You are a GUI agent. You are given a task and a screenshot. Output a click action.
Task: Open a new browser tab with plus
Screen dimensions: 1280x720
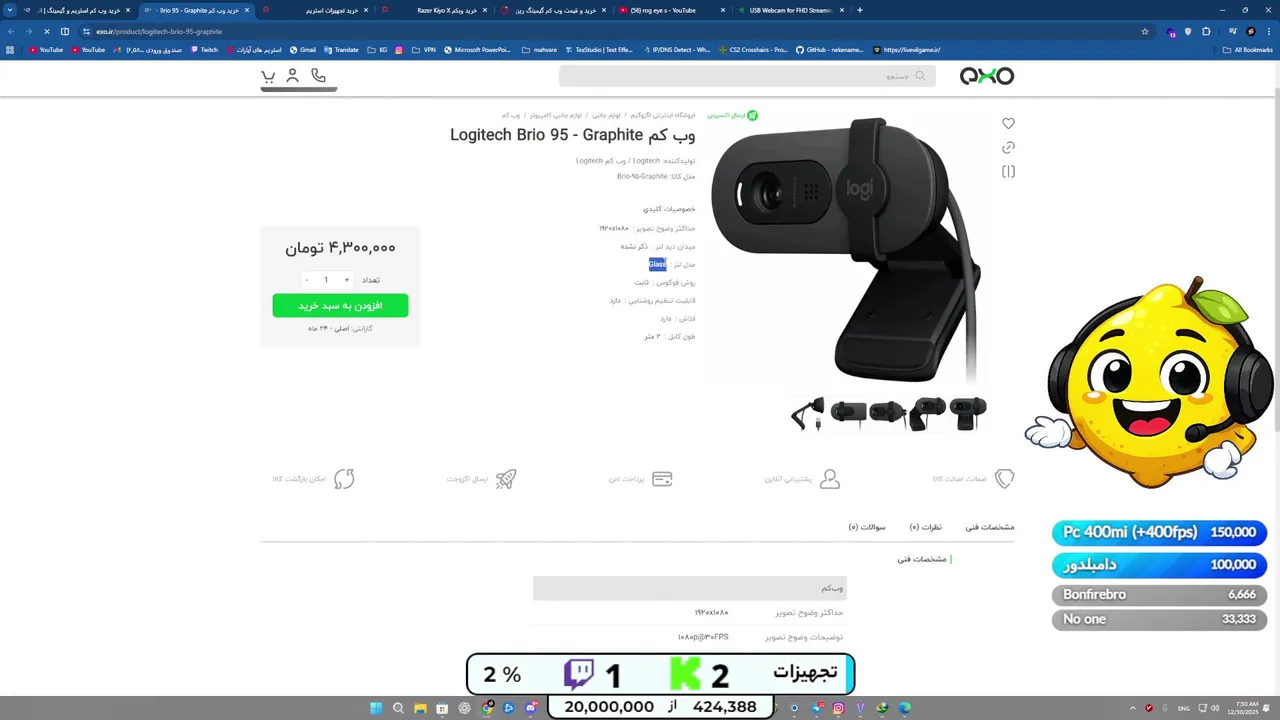point(860,10)
